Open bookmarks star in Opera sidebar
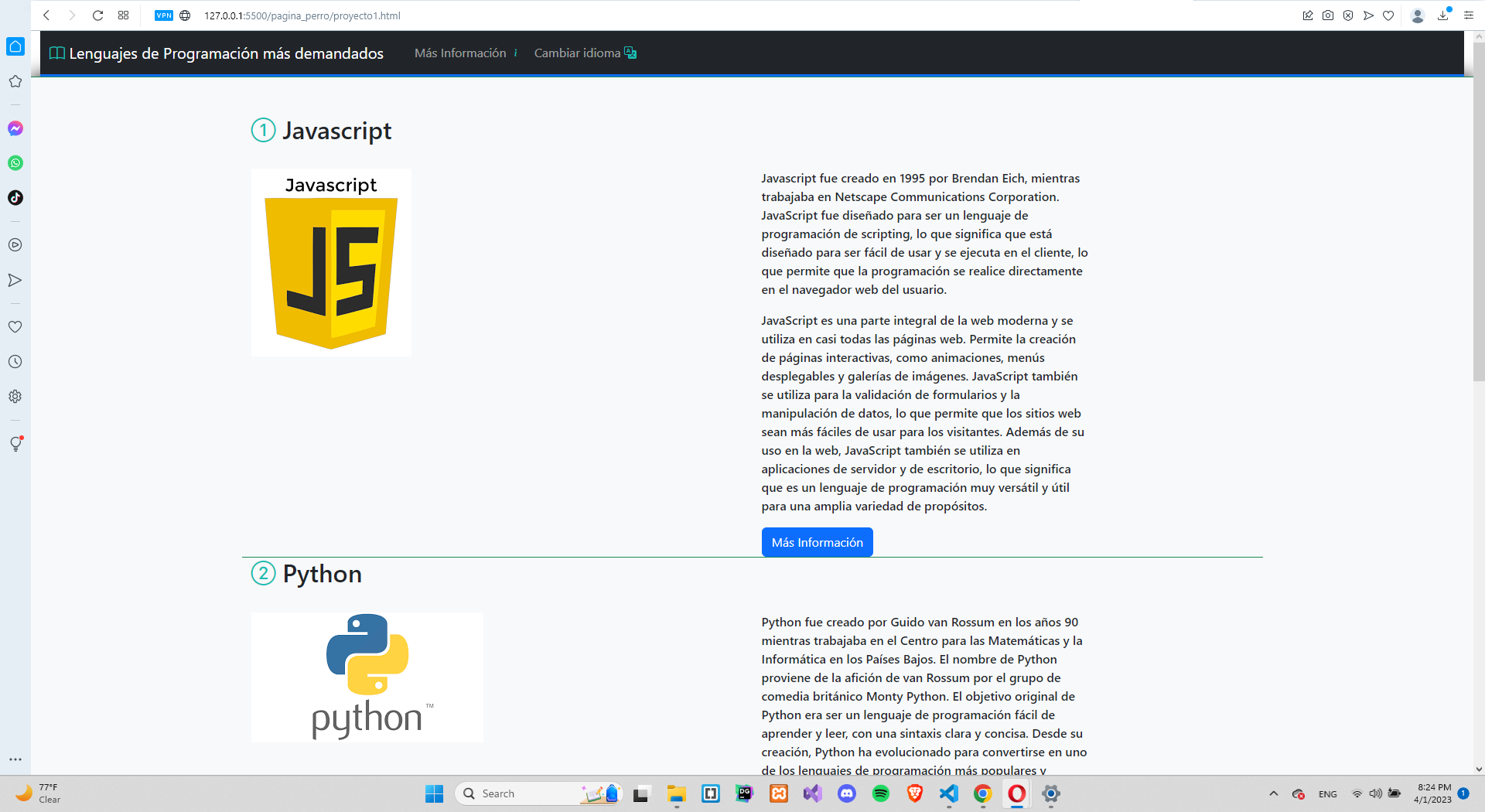Screen dimensions: 1485x812 point(15,81)
